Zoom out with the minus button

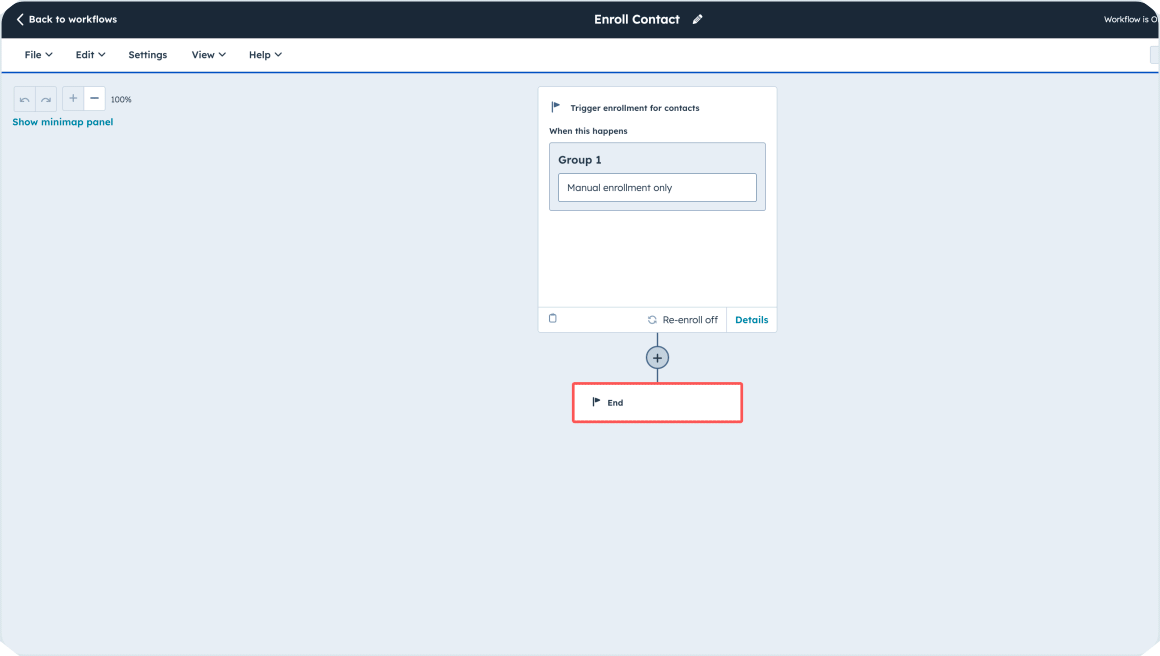[94, 98]
